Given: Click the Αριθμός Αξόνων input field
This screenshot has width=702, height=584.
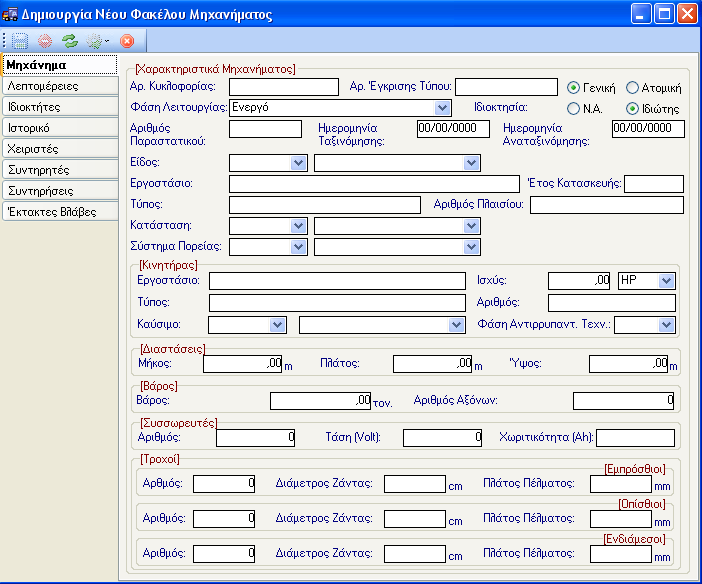Looking at the screenshot, I should (x=624, y=401).
